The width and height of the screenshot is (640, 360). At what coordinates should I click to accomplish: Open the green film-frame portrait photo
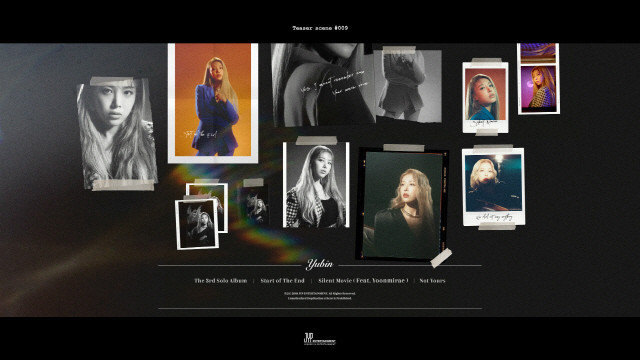pyautogui.click(x=403, y=204)
